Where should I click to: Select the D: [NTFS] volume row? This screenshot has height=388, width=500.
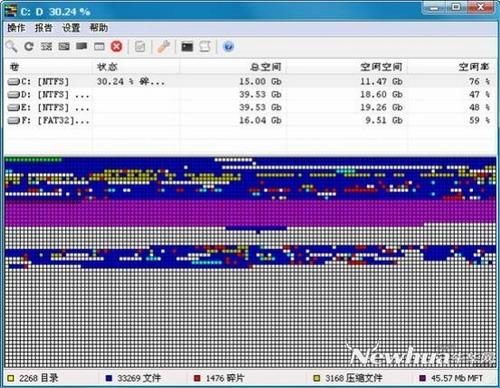pyautogui.click(x=250, y=94)
